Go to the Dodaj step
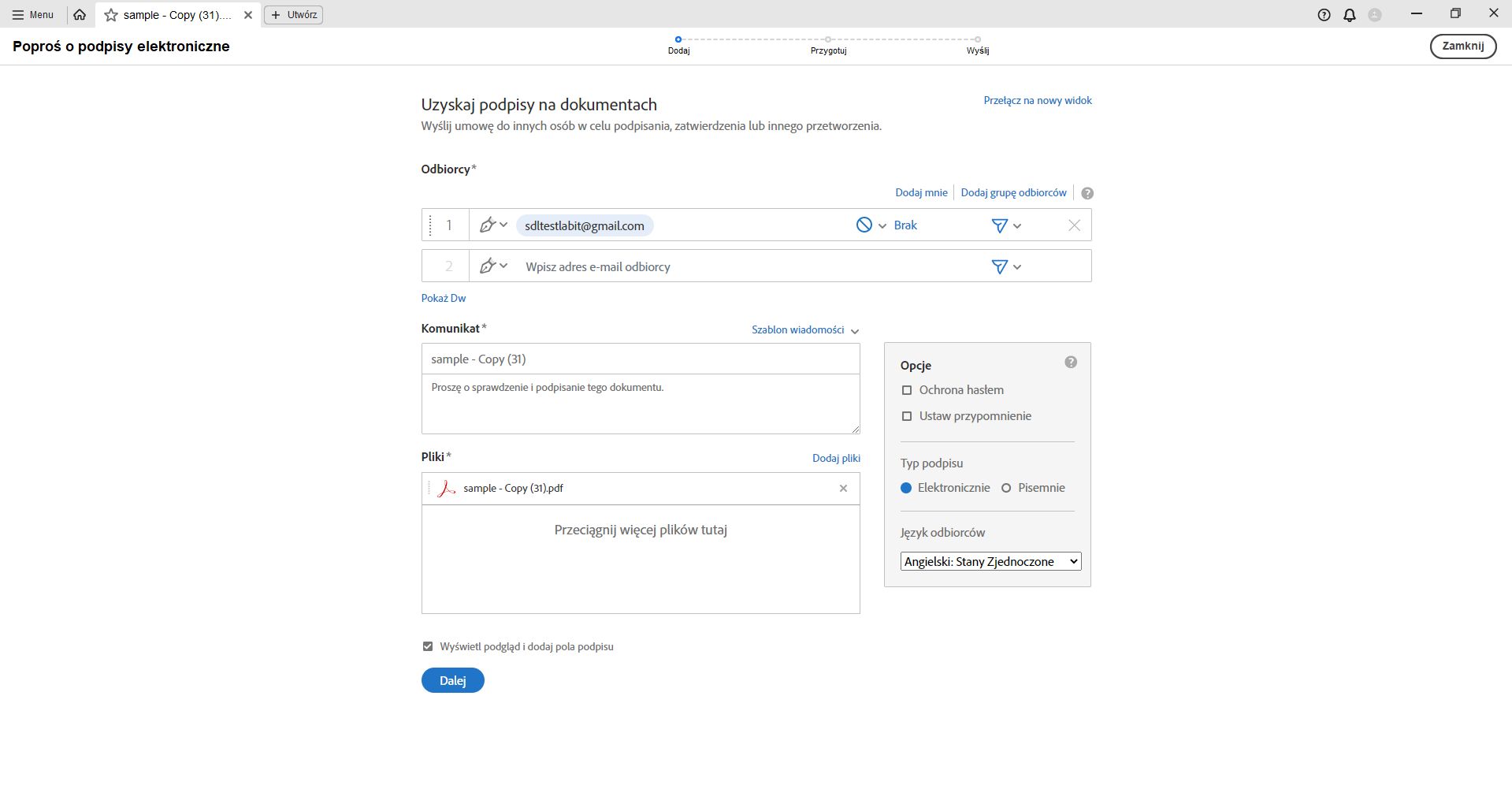Viewport: 1512px width, 800px height. [x=678, y=45]
